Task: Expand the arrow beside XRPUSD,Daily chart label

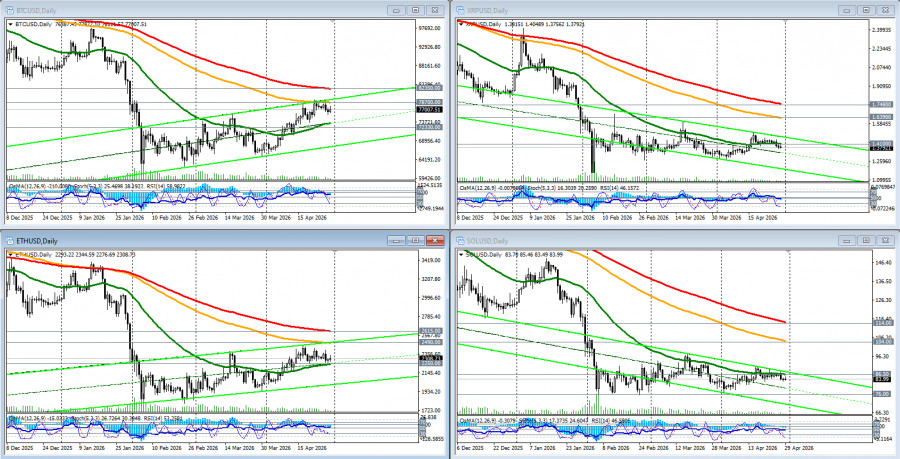Action: (461, 24)
